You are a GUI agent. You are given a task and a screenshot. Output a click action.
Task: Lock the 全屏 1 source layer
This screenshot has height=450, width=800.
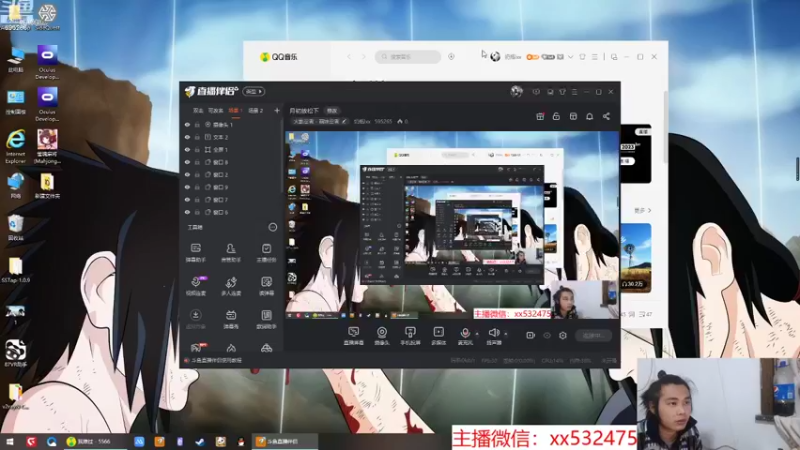tap(197, 149)
